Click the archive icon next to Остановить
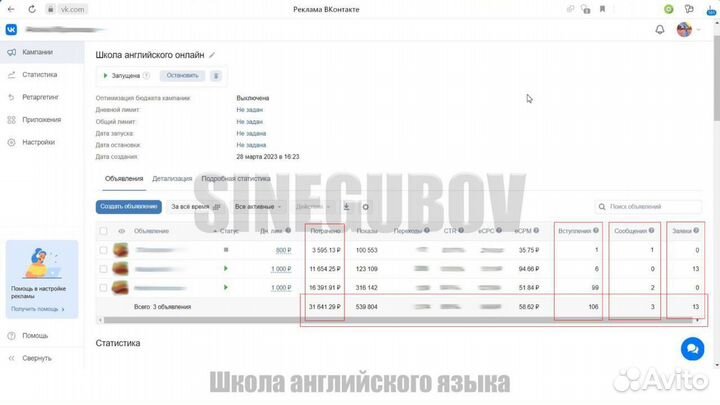 [215, 76]
